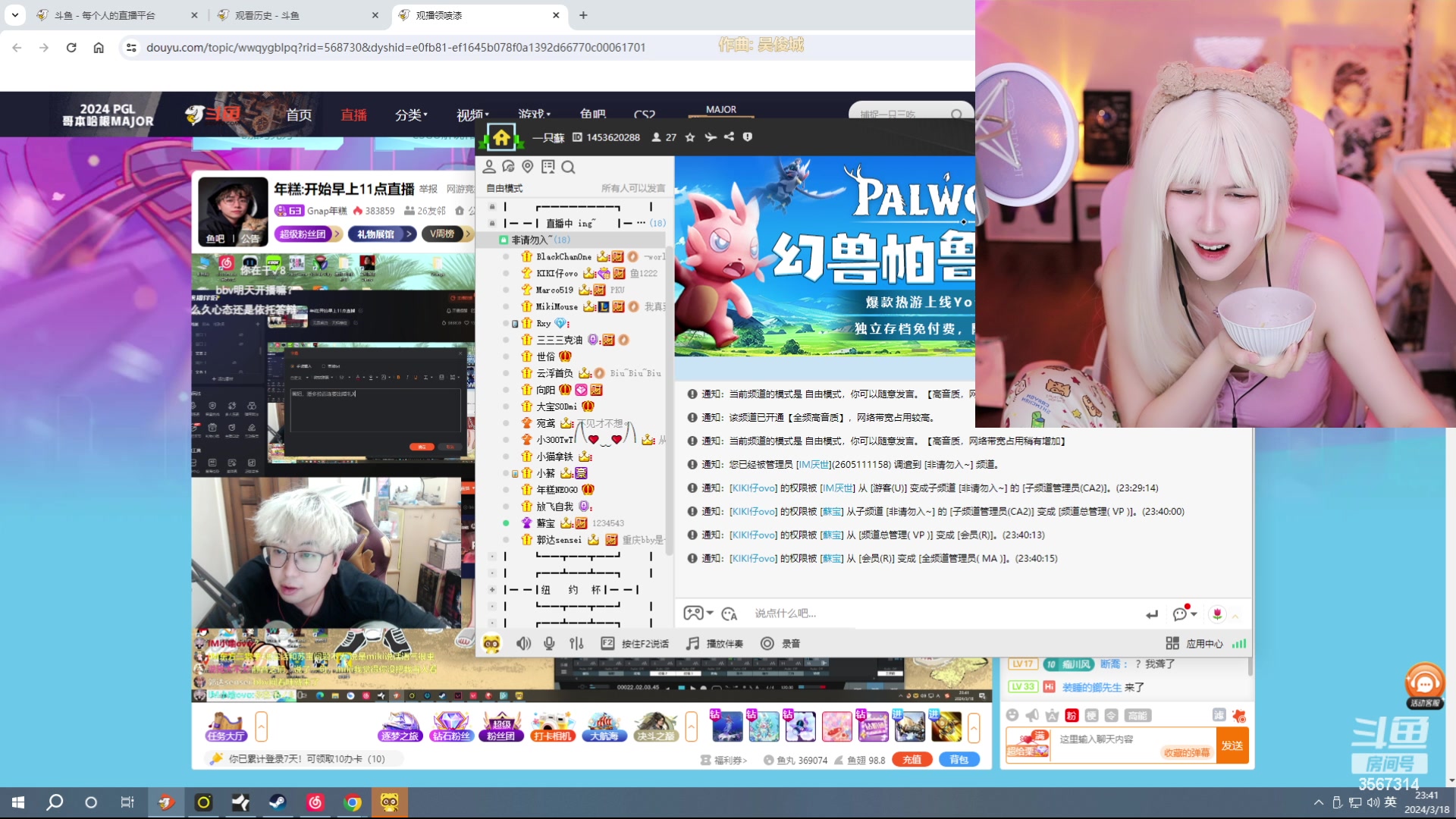Share the YY channel
The image size is (1456, 819).
pyautogui.click(x=729, y=137)
